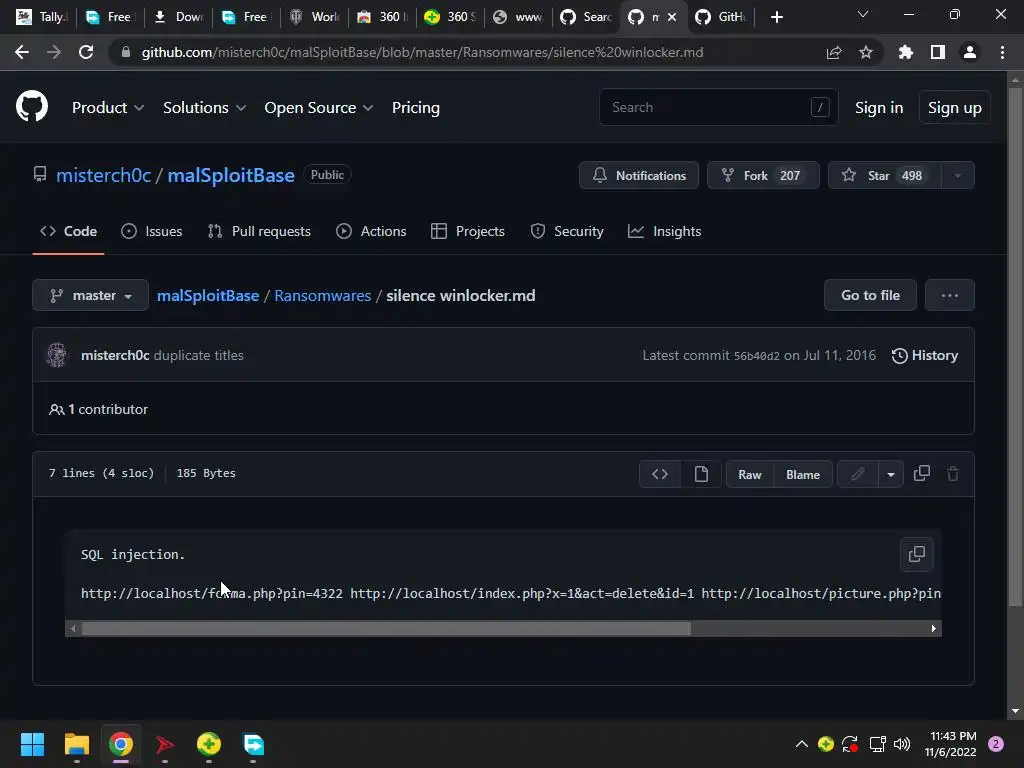Click the Pricing link
This screenshot has height=768, width=1024.
click(415, 108)
